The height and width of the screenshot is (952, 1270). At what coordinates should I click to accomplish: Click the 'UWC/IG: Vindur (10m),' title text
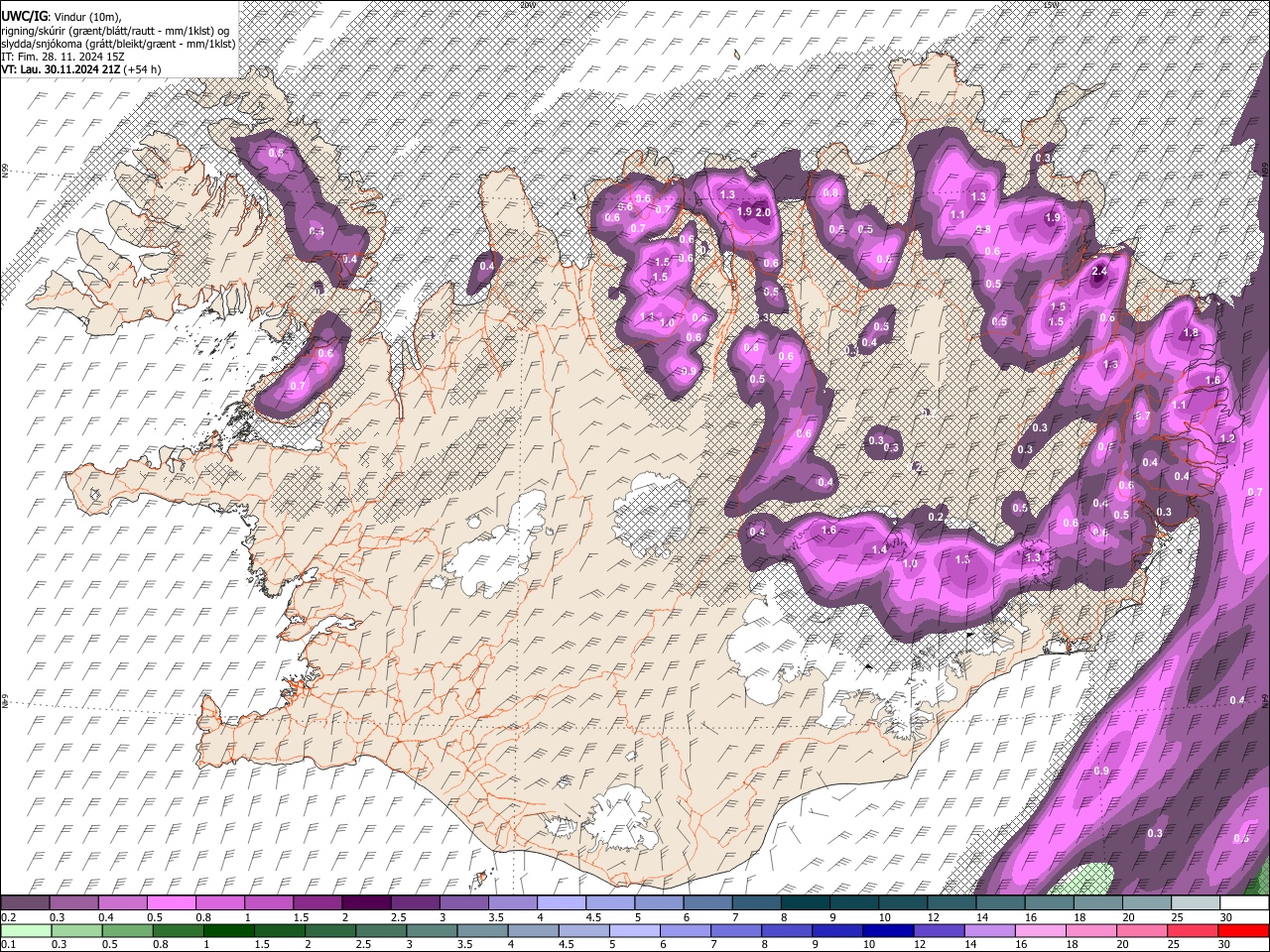62,15
